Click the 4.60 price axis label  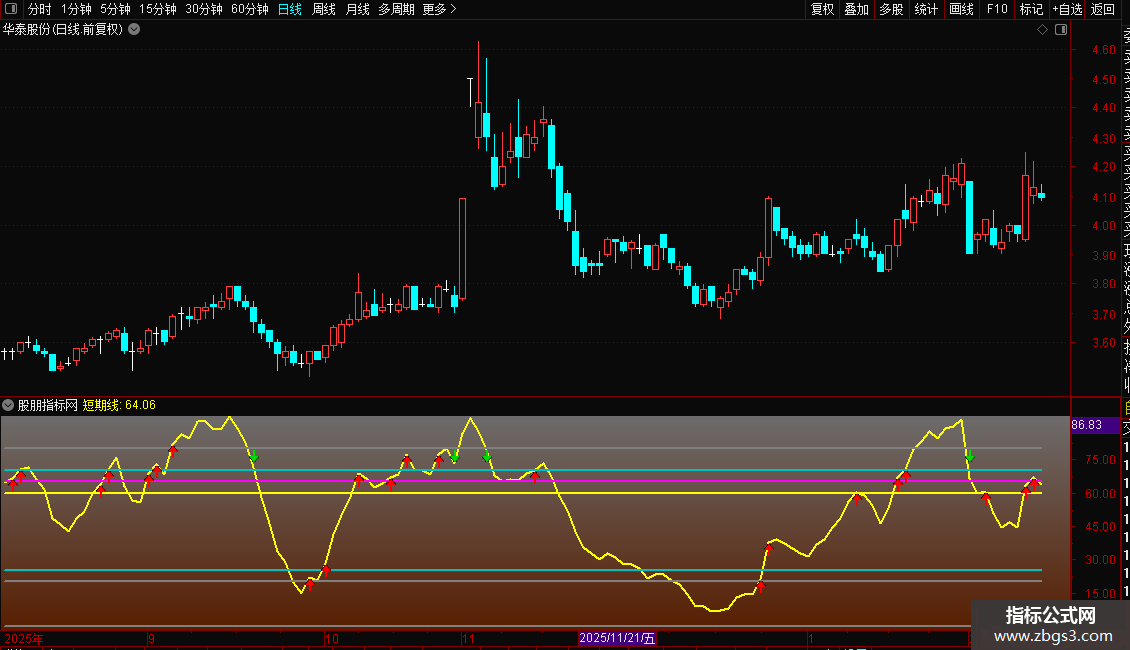pyautogui.click(x=1103, y=50)
